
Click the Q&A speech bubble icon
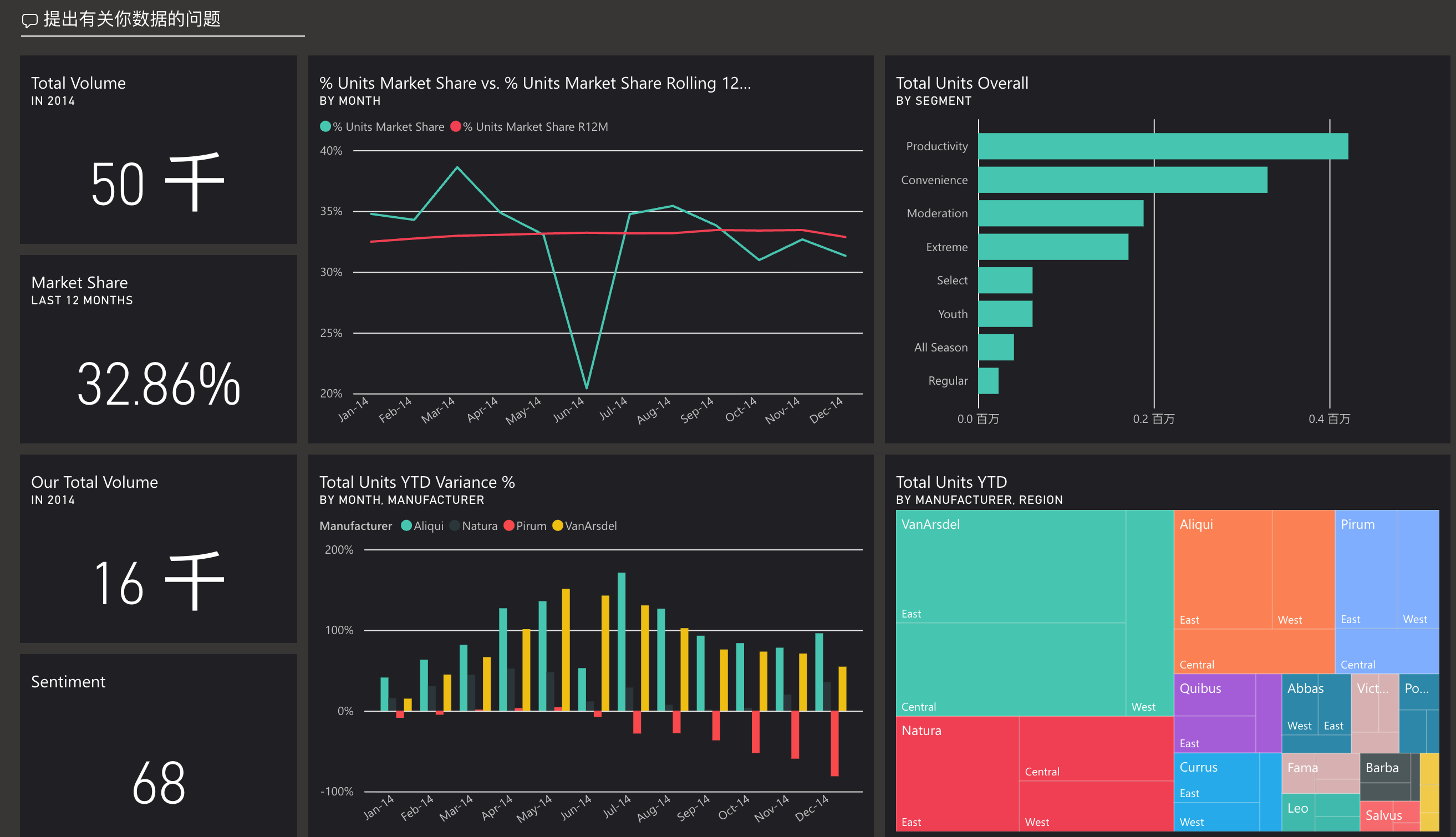(29, 21)
